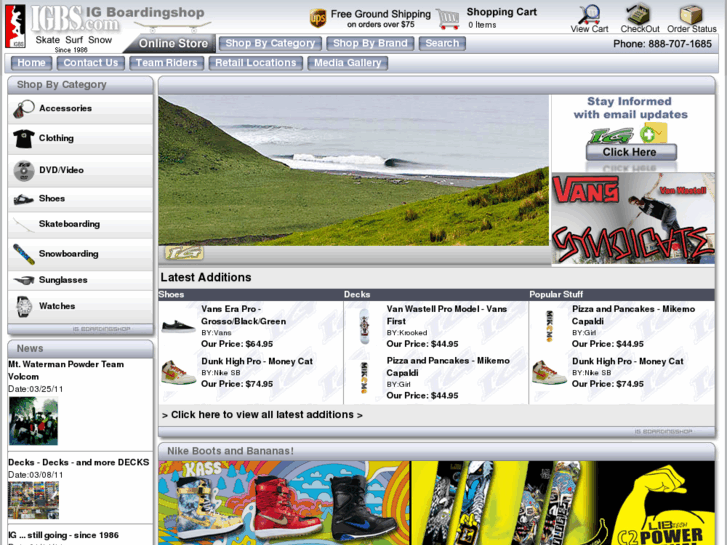Open the Skateboarding category link
Image resolution: width=727 pixels, height=545 pixels.
(69, 224)
